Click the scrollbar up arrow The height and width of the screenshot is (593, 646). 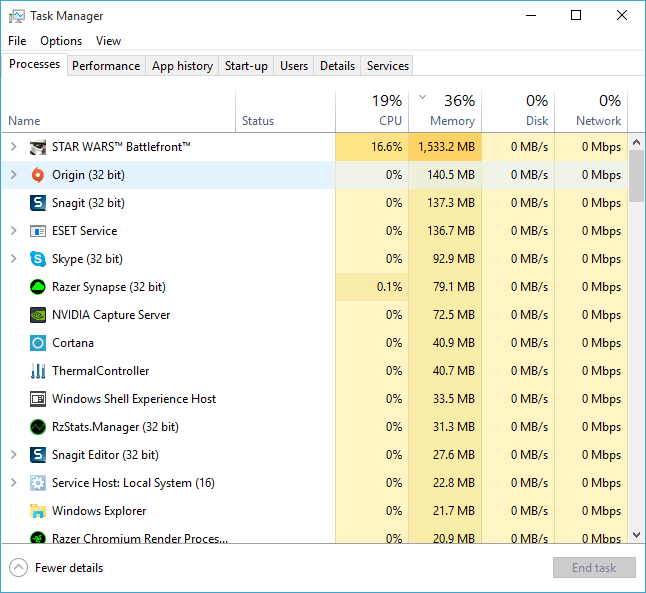pos(637,143)
